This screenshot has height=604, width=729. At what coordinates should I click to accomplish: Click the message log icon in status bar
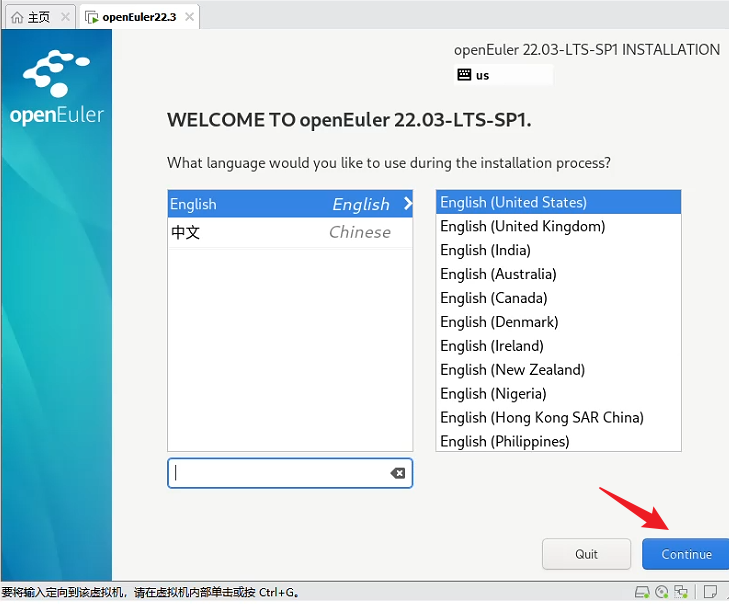point(710,592)
